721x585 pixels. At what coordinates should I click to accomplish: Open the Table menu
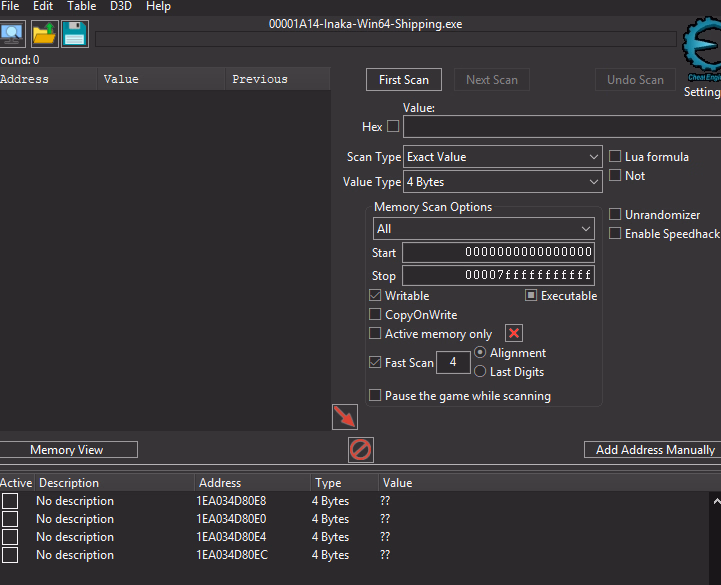pyautogui.click(x=82, y=6)
